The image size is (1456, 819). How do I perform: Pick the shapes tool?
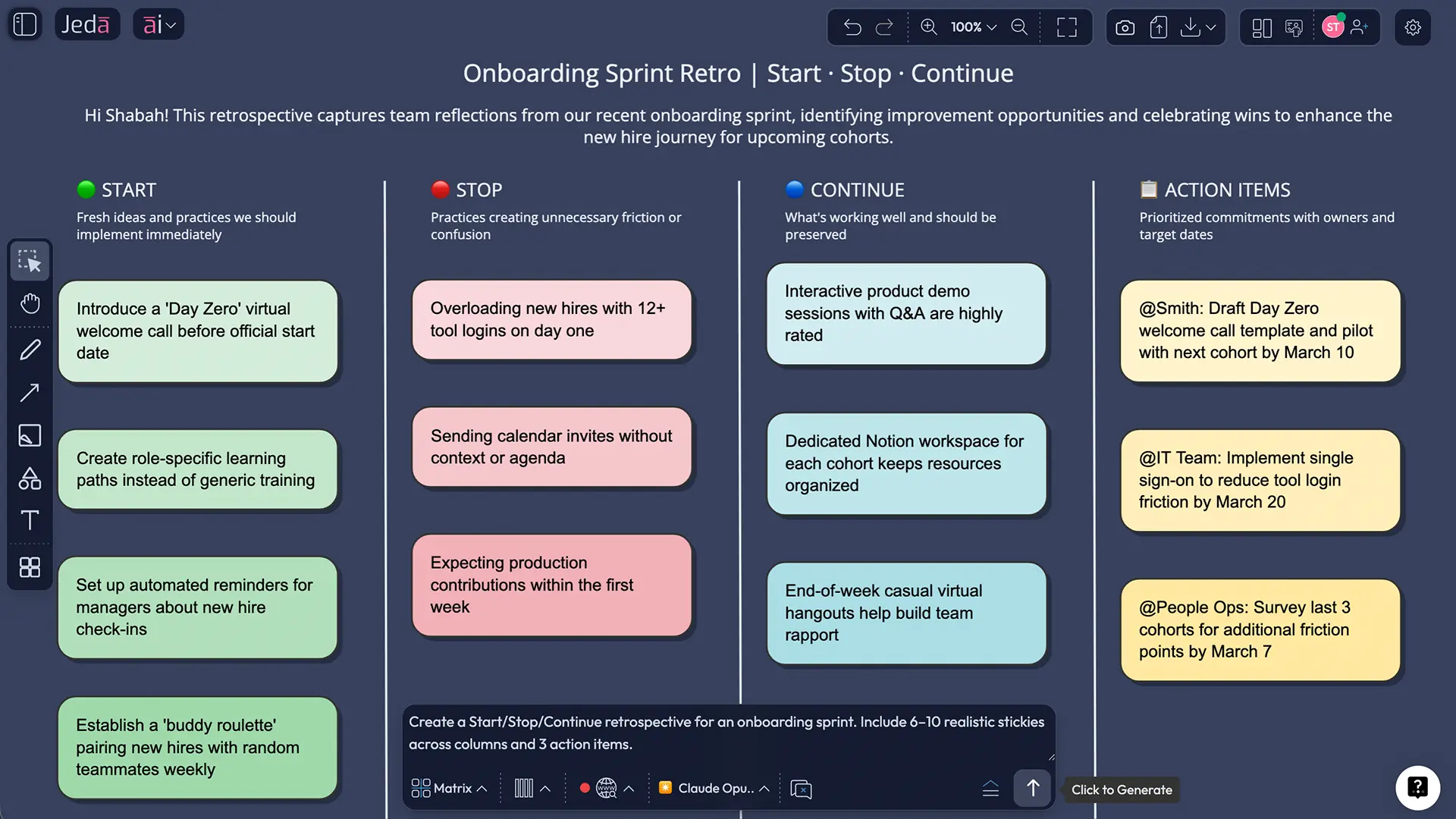30,479
